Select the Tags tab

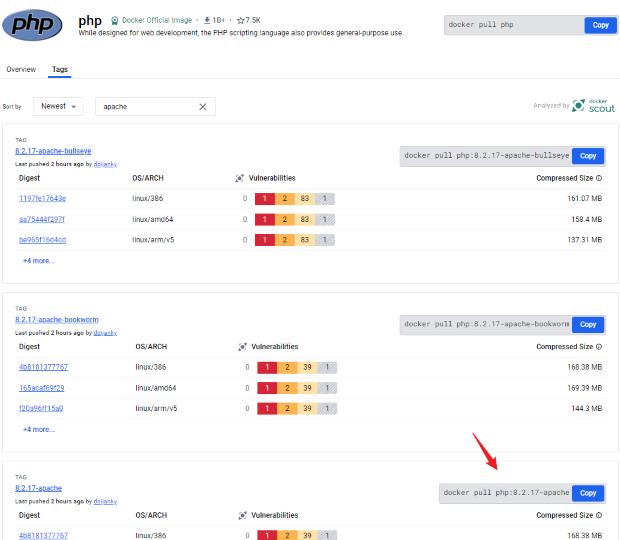tap(60, 70)
